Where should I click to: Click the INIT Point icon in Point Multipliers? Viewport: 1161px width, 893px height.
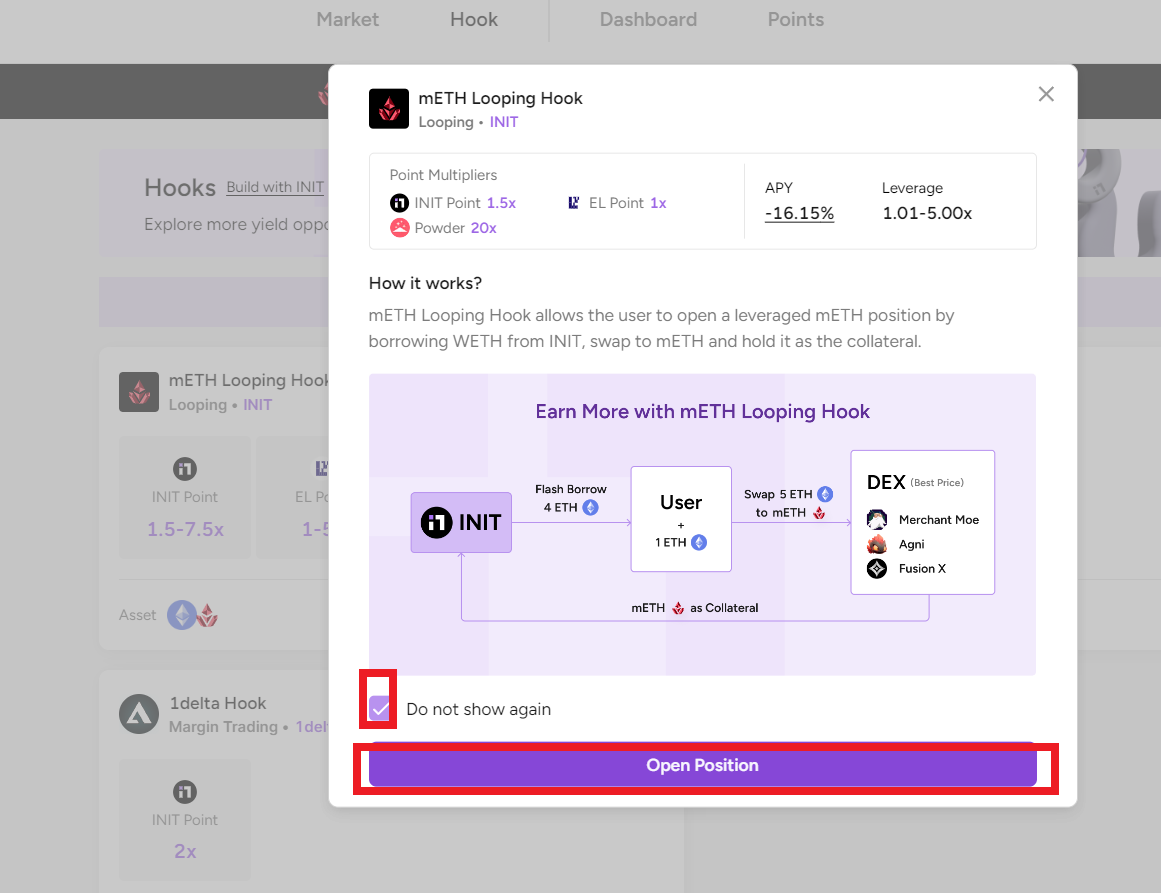pyautogui.click(x=399, y=203)
